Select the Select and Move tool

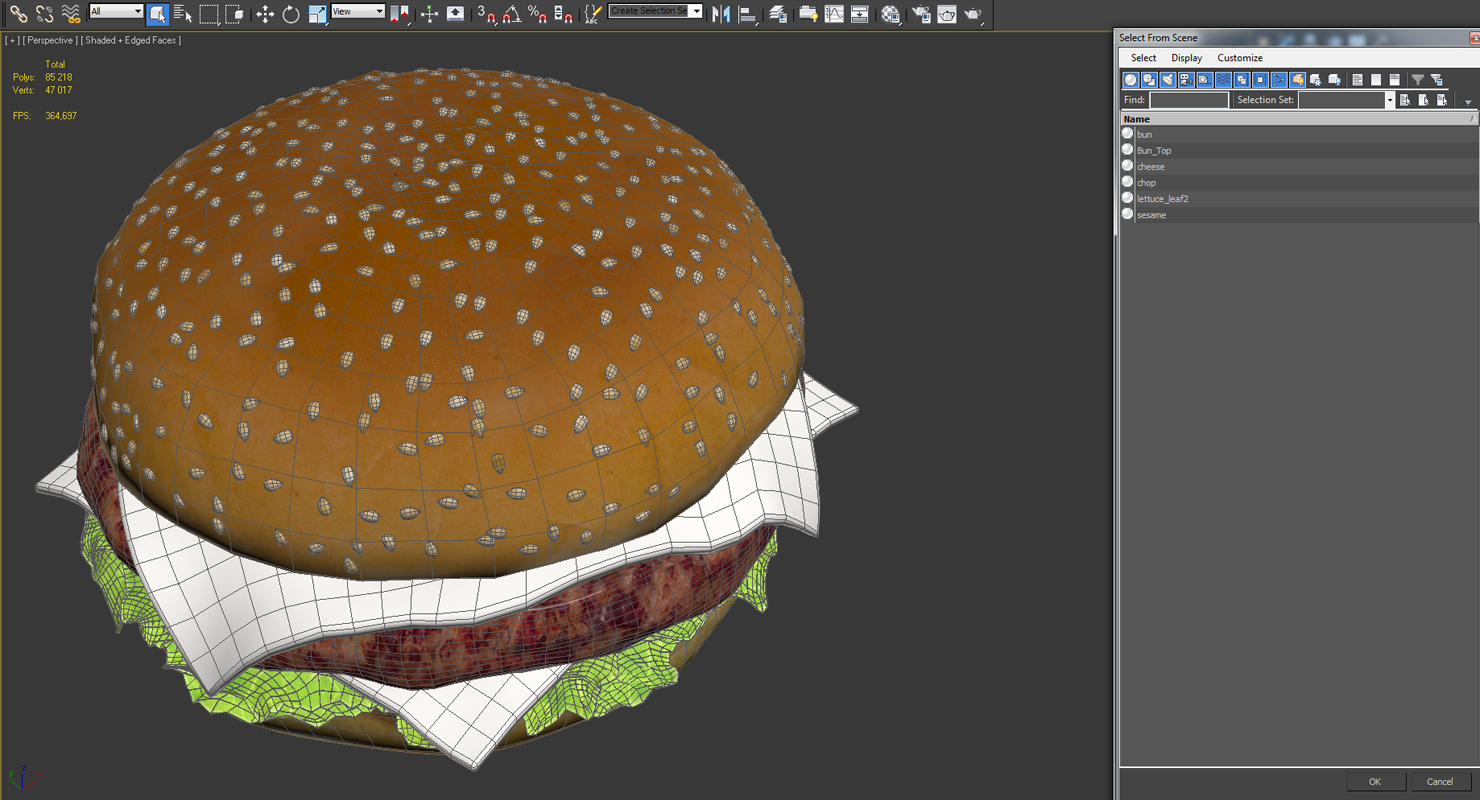point(265,14)
